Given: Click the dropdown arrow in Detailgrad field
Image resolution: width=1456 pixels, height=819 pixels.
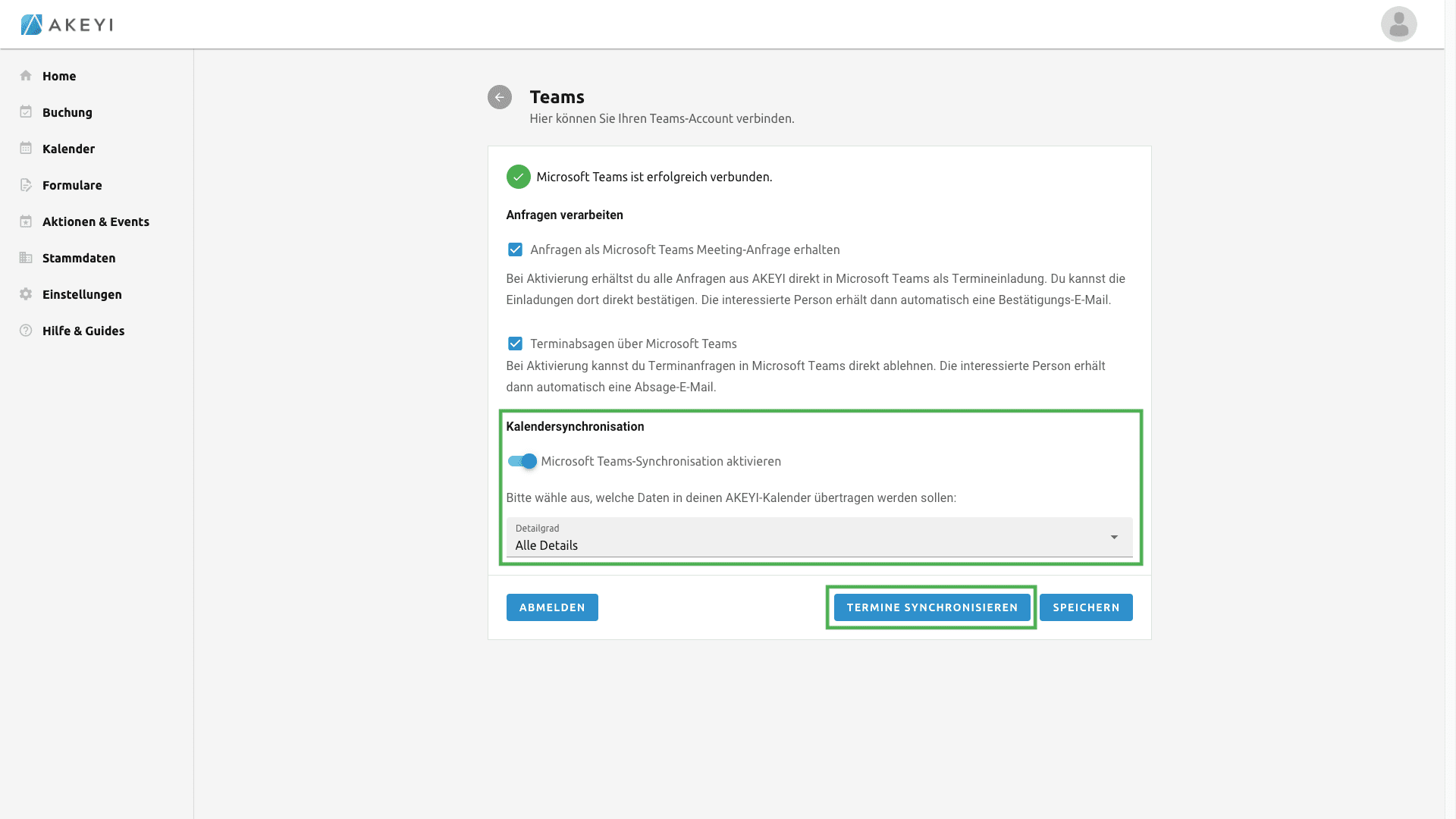Looking at the screenshot, I should pos(1114,538).
